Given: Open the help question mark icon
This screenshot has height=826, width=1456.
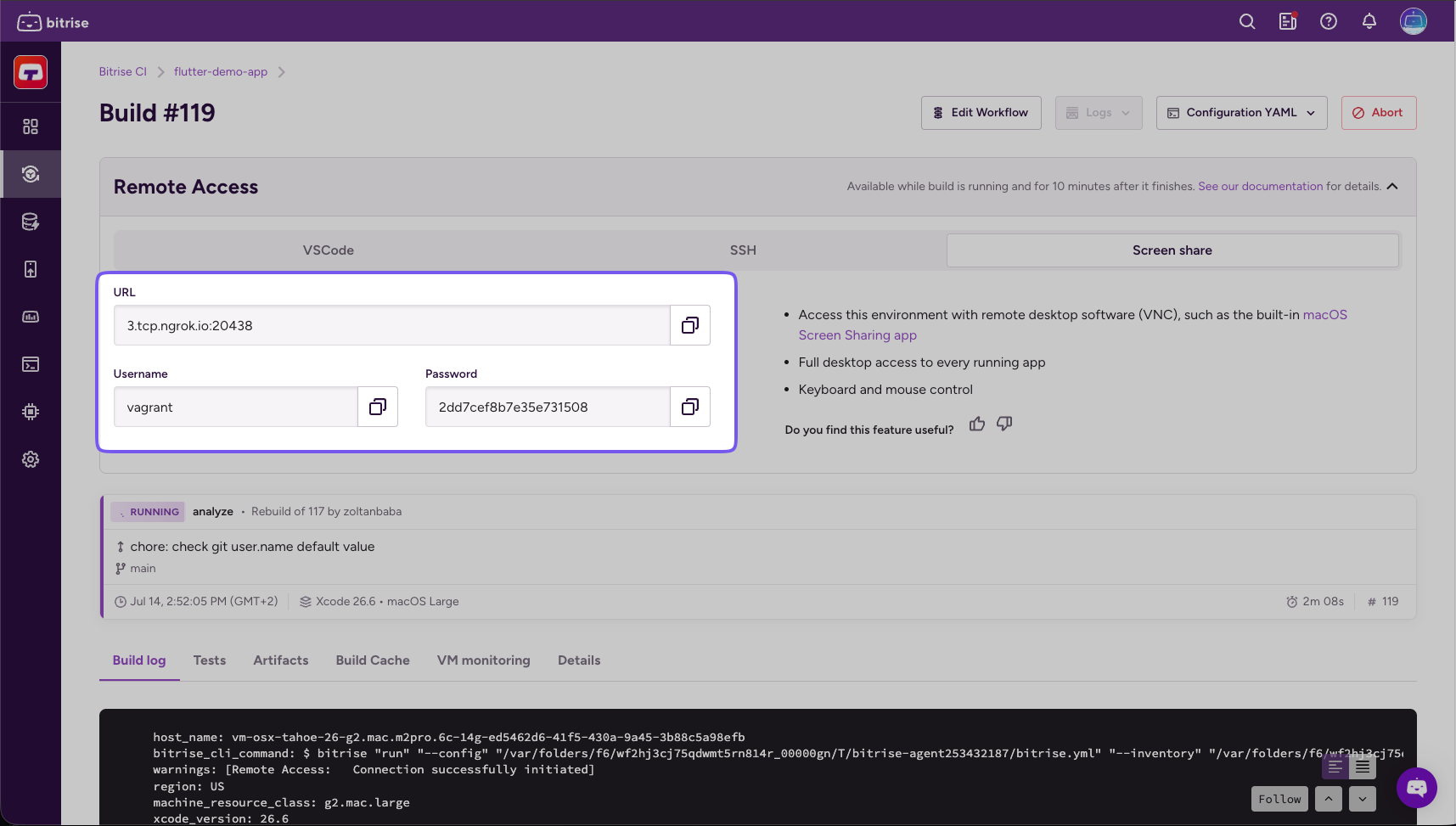Looking at the screenshot, I should pos(1329,21).
